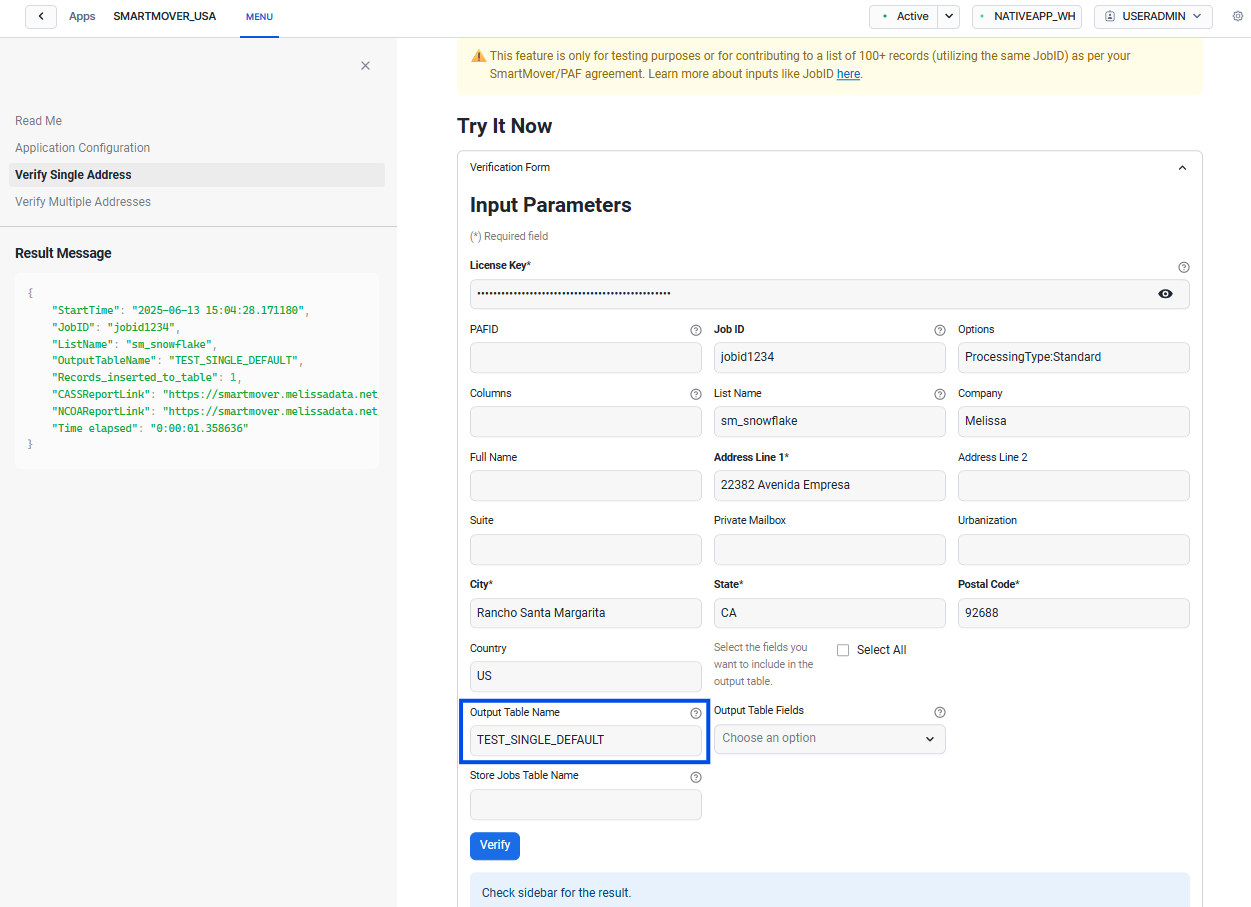This screenshot has width=1251, height=907.
Task: Close the sidebar menu panel
Action: coord(365,66)
